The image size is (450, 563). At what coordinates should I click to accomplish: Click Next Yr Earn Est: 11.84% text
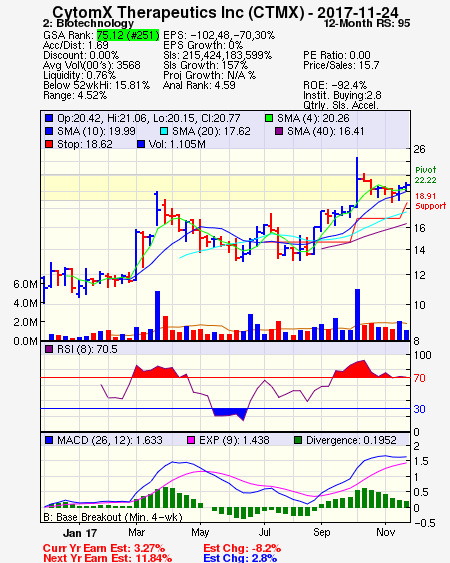[x=107, y=558]
